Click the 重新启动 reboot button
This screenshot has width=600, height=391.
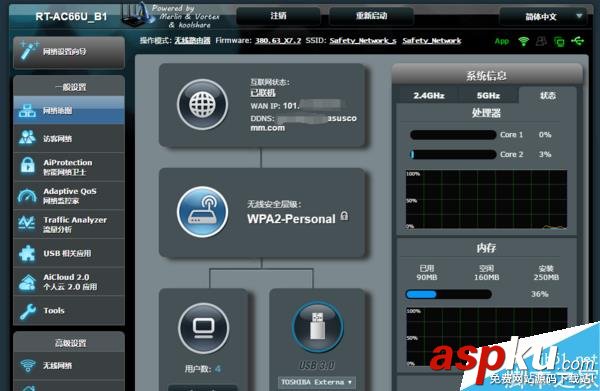coord(371,16)
